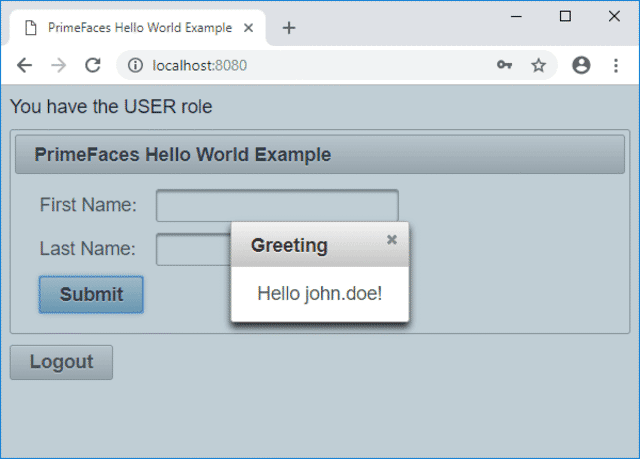Viewport: 640px width, 459px height.
Task: Focus the First Name input field
Action: (277, 205)
